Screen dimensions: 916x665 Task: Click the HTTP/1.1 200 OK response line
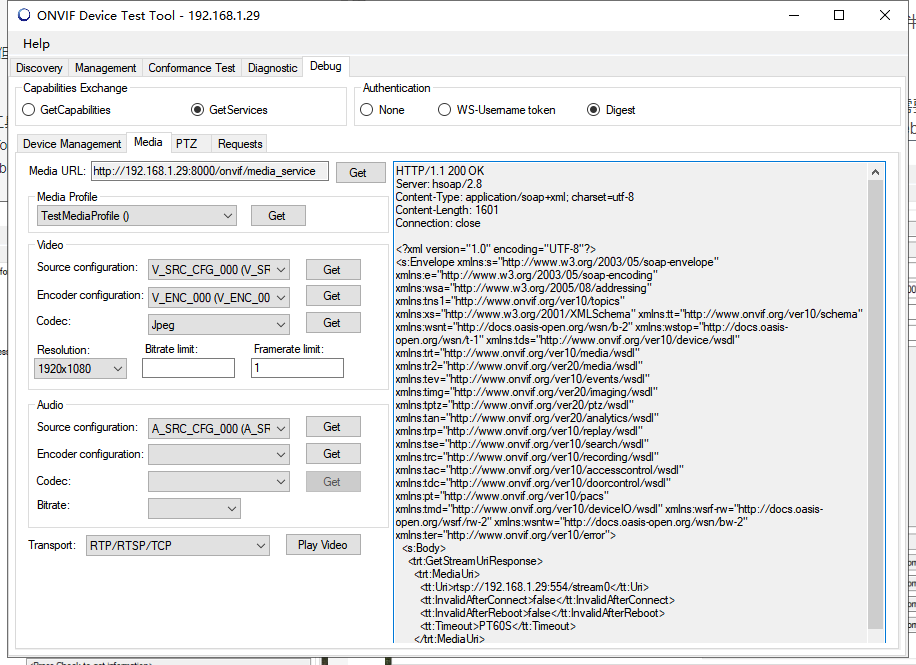(440, 171)
